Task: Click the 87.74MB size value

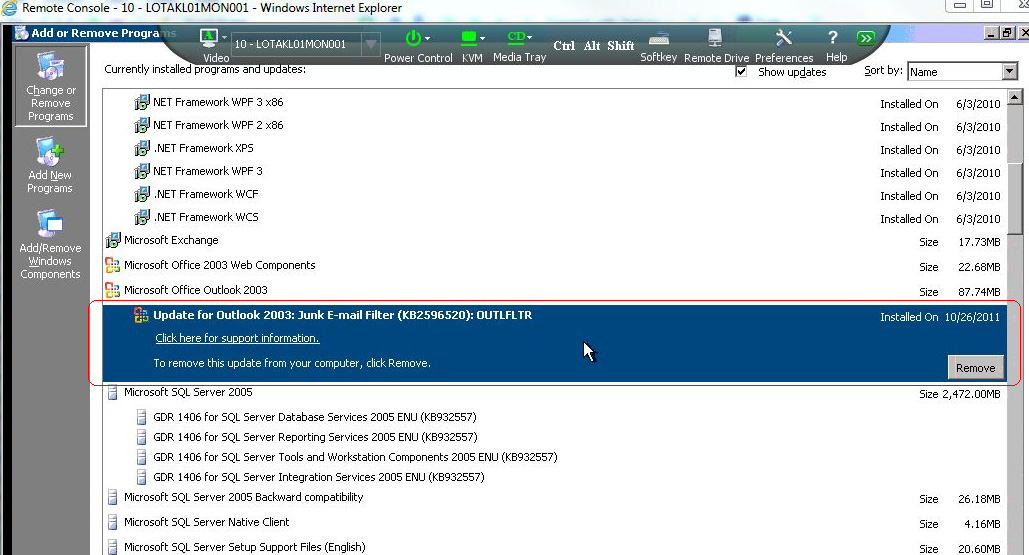Action: point(979,292)
